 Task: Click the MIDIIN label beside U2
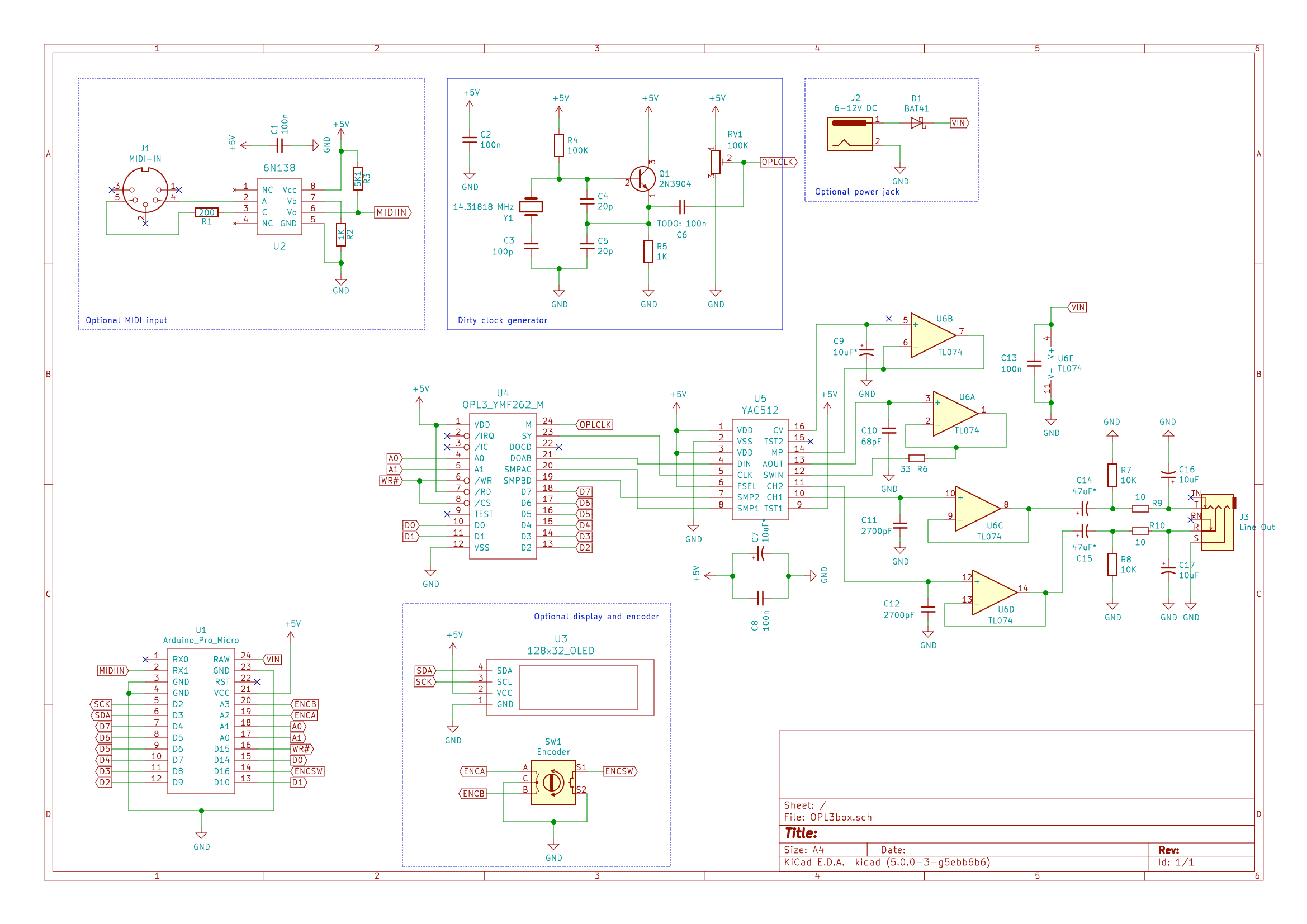[x=393, y=212]
